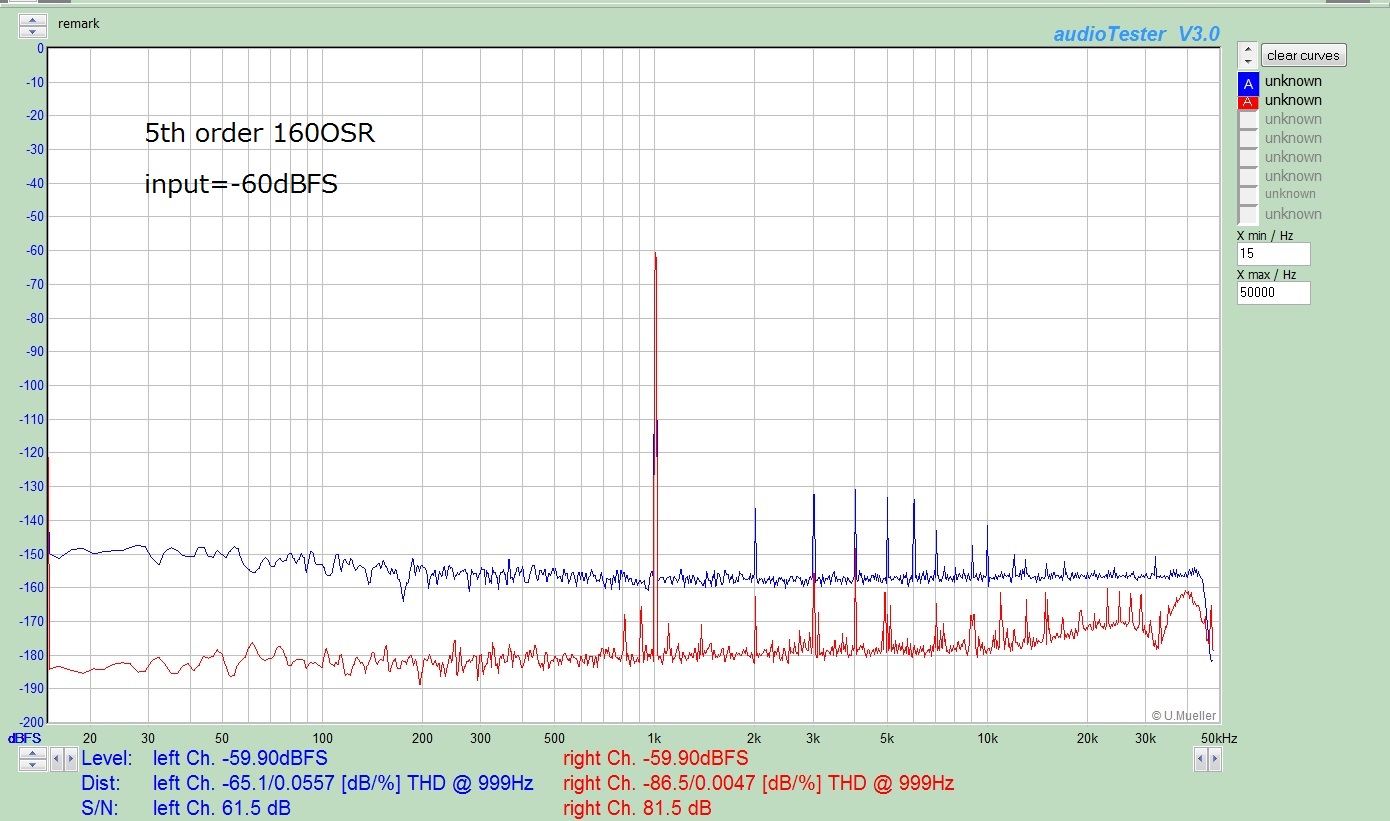The image size is (1390, 821).
Task: Click the clear curves button
Action: pos(1303,55)
